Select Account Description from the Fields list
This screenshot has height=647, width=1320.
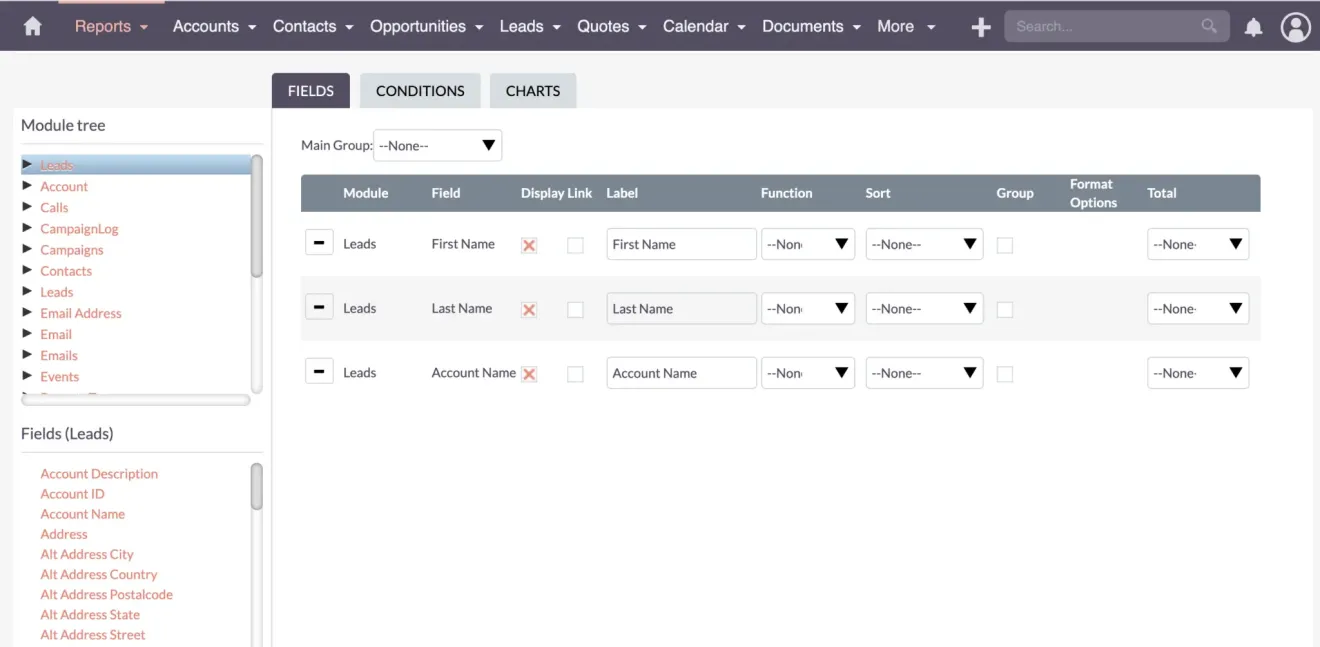pyautogui.click(x=99, y=473)
